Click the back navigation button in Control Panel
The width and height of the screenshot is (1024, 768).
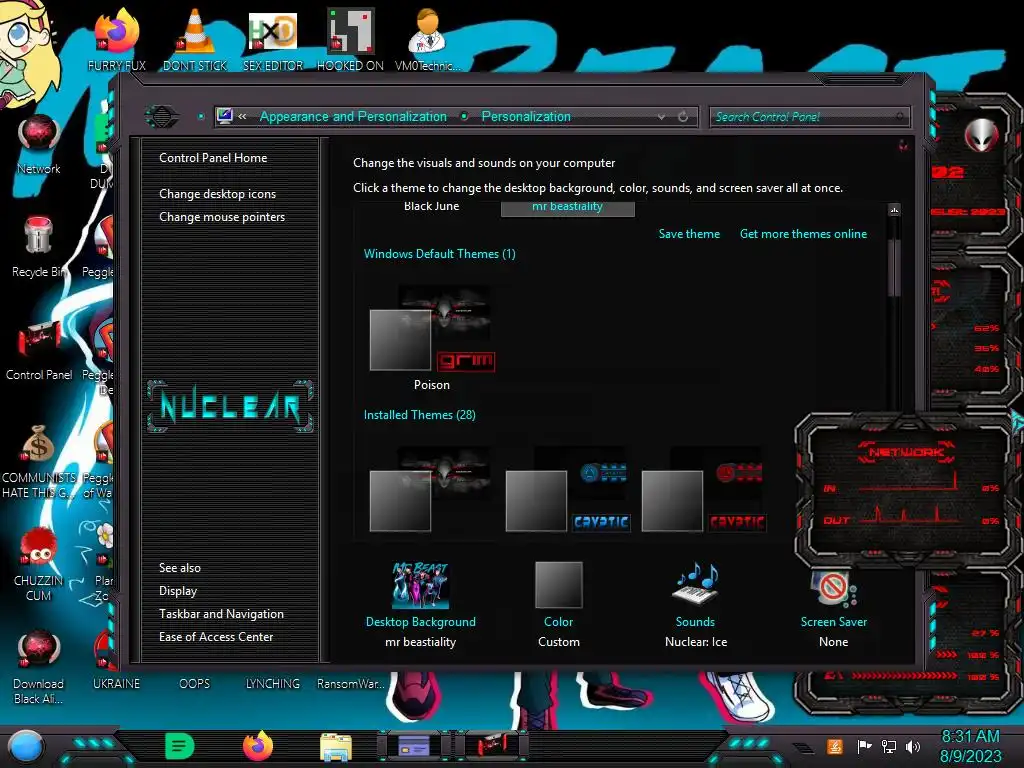coord(161,117)
